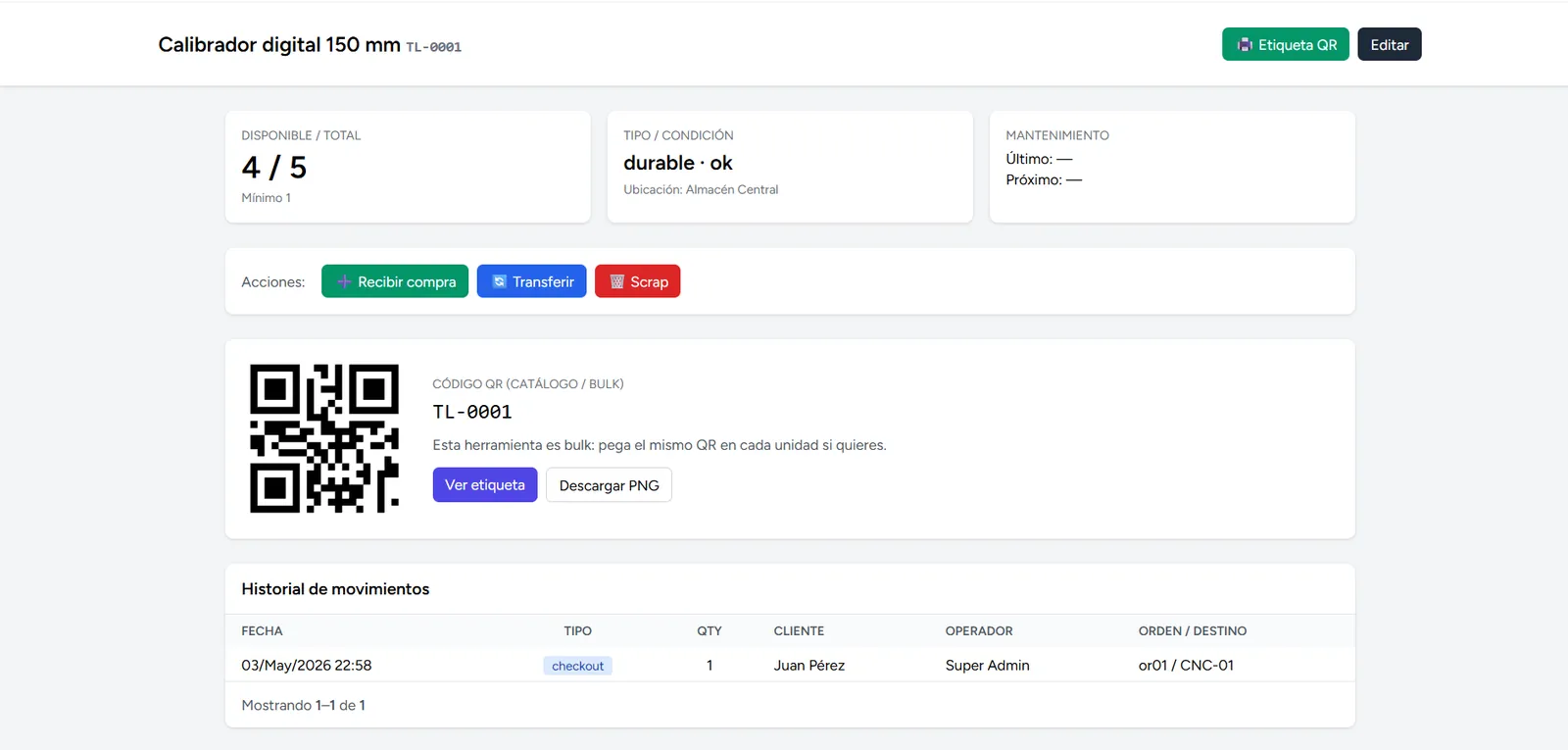Image resolution: width=1568 pixels, height=750 pixels.
Task: Click Mostrando 1–1 de 1 footer
Action: (x=304, y=705)
